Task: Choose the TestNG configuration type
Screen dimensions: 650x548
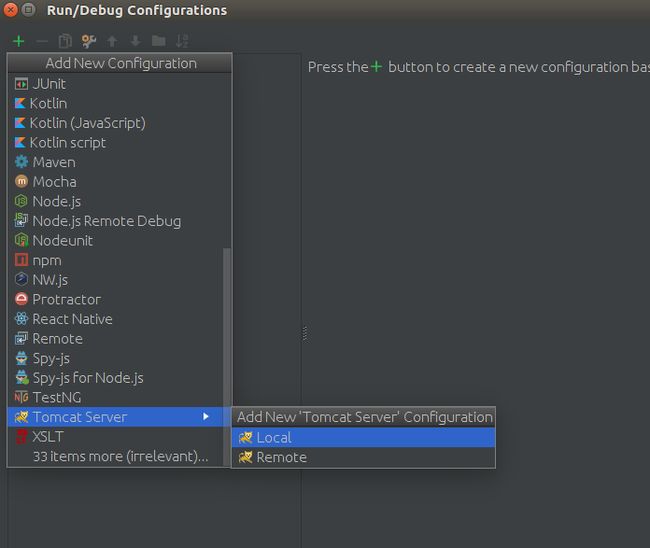Action: click(x=116, y=398)
